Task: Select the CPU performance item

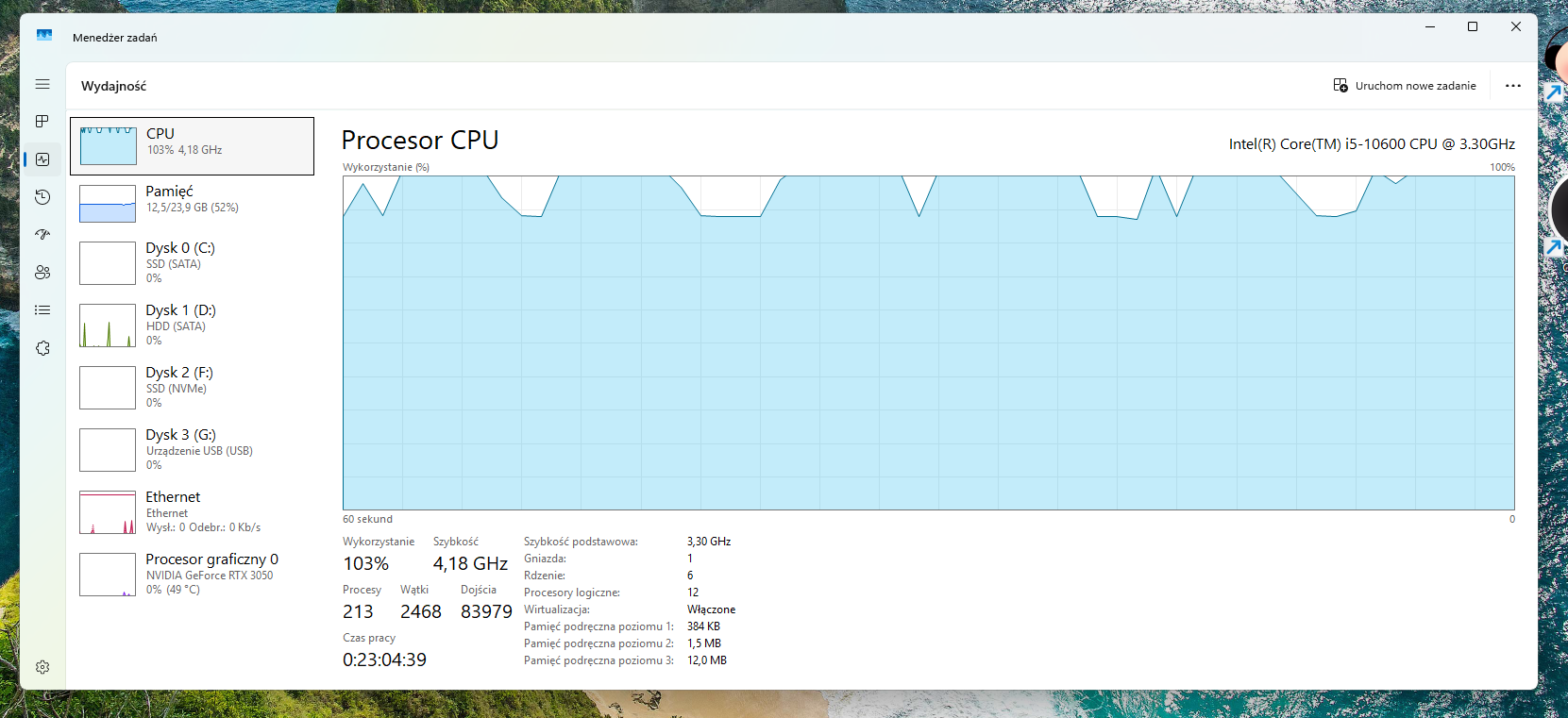Action: pos(192,146)
